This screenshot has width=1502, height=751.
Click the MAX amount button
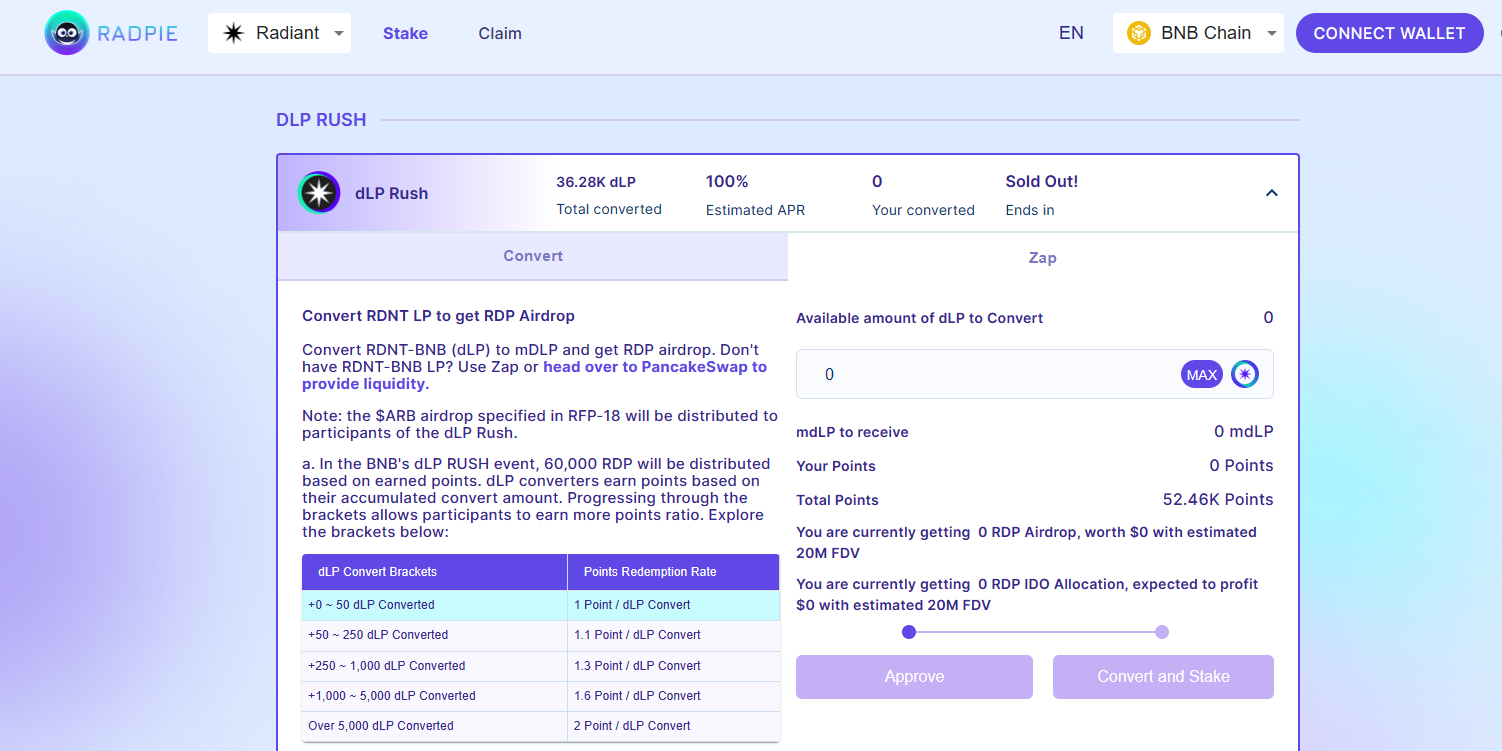1202,374
